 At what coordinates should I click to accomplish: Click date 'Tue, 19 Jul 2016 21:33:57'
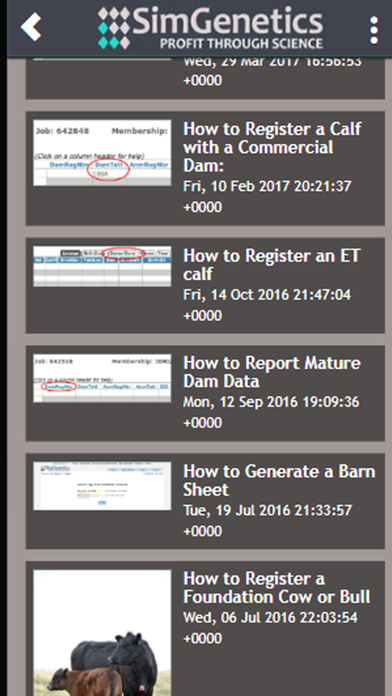[268, 510]
